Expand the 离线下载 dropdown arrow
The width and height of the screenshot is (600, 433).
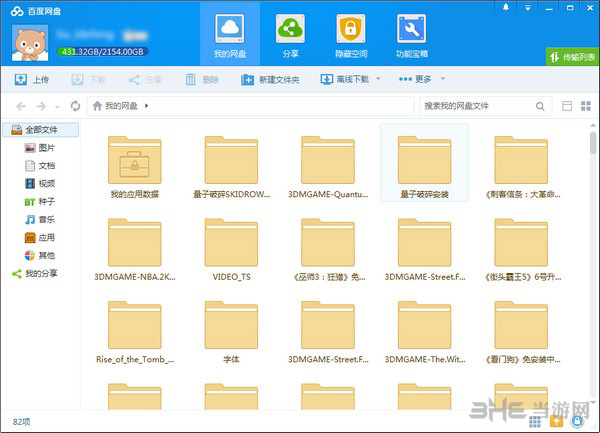(x=378, y=79)
